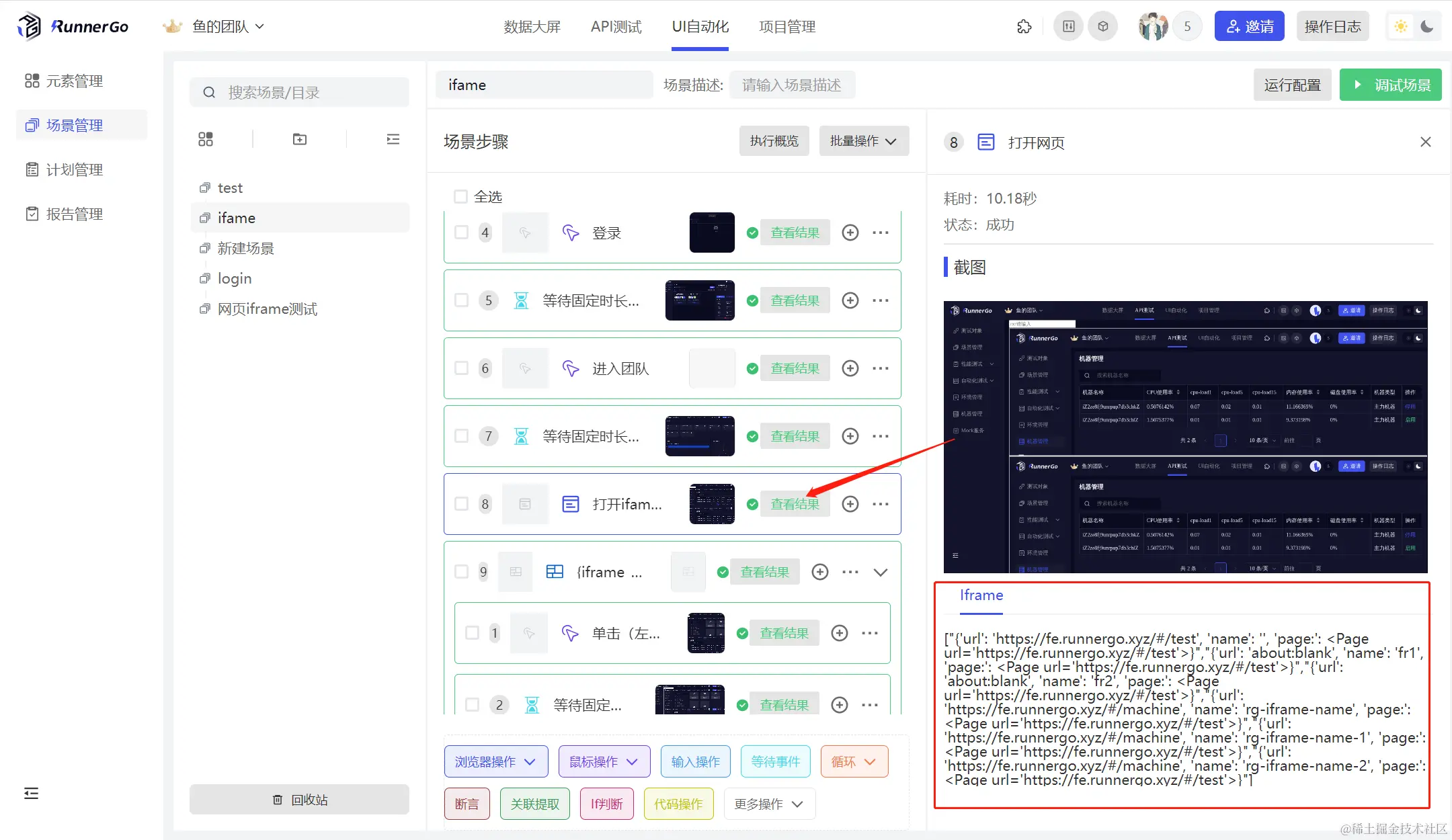Viewport: 1452px width, 840px height.
Task: Click the plus icon on step 5 row
Action: (x=850, y=300)
